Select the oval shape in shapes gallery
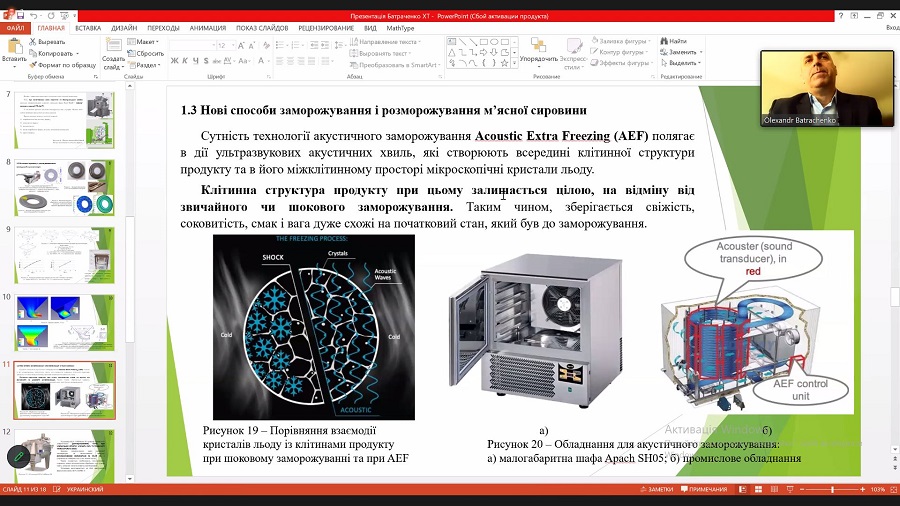Image resolution: width=900 pixels, height=506 pixels. pyautogui.click(x=494, y=42)
